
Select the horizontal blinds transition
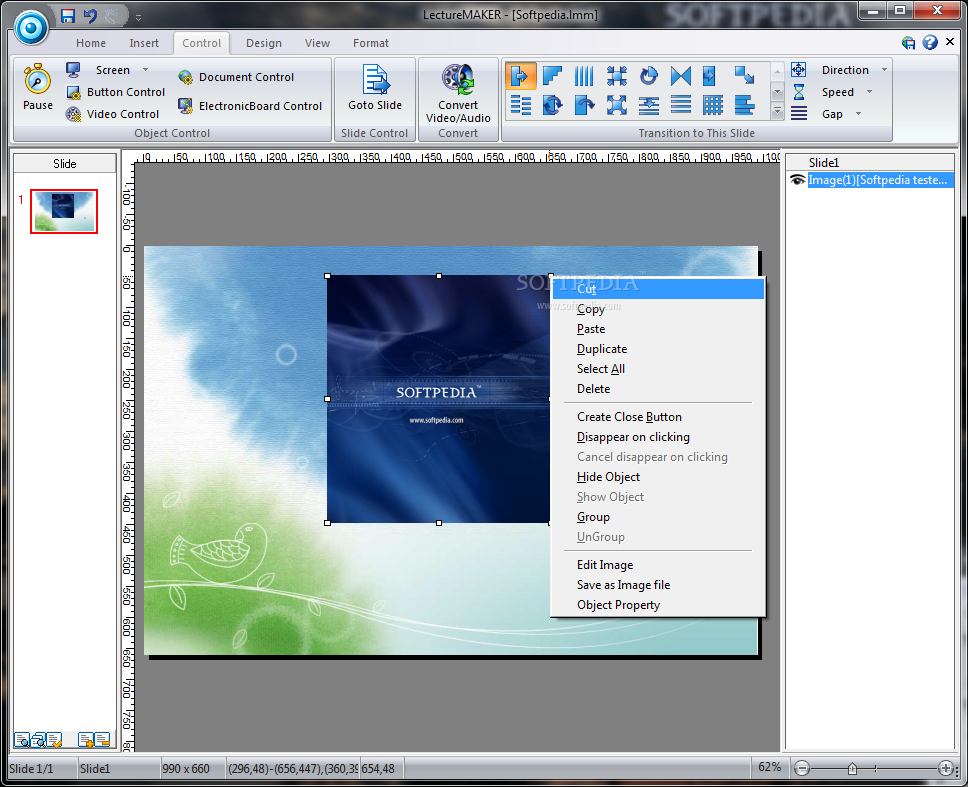click(681, 105)
